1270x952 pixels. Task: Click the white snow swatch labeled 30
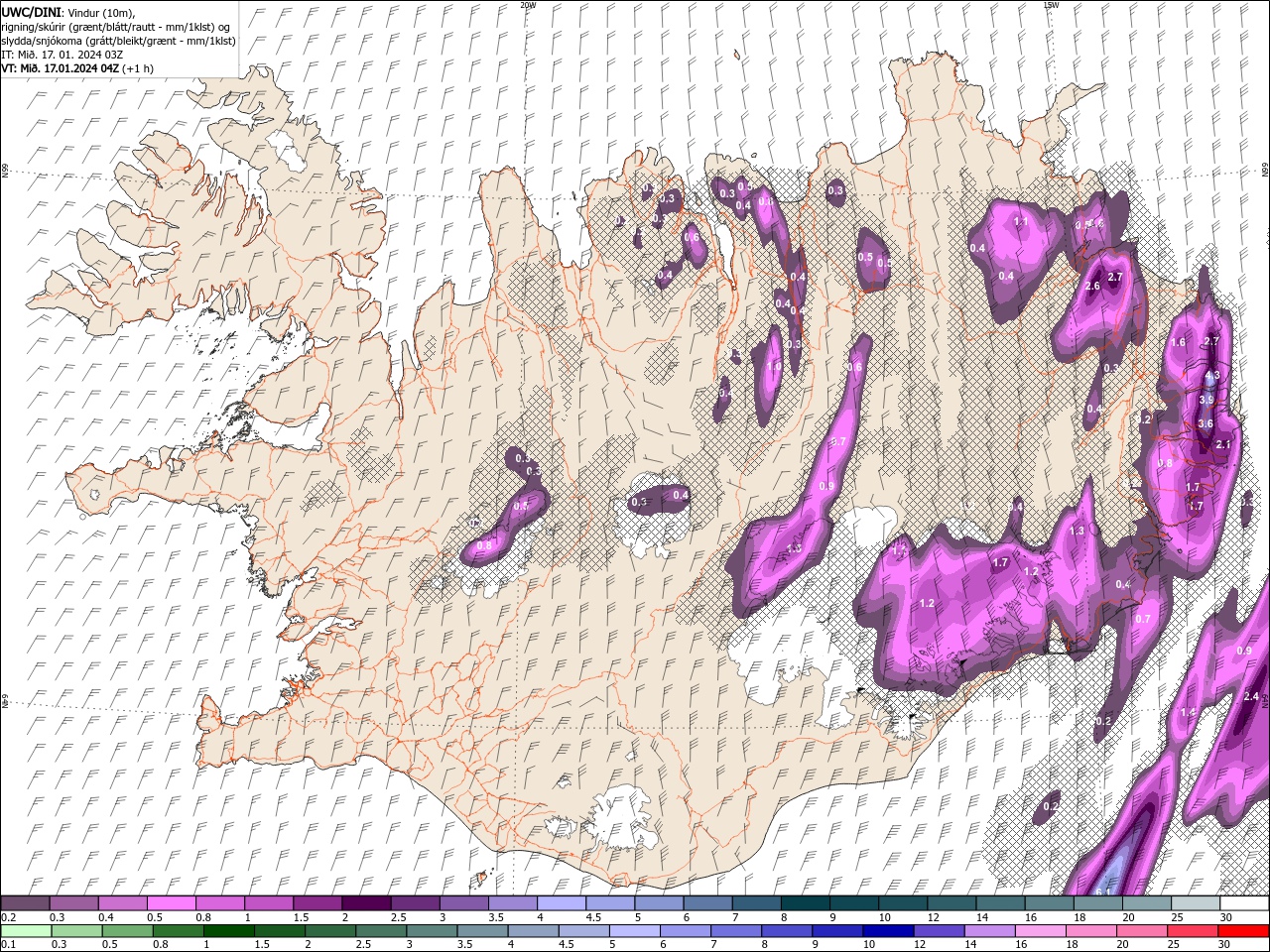(x=1244, y=902)
